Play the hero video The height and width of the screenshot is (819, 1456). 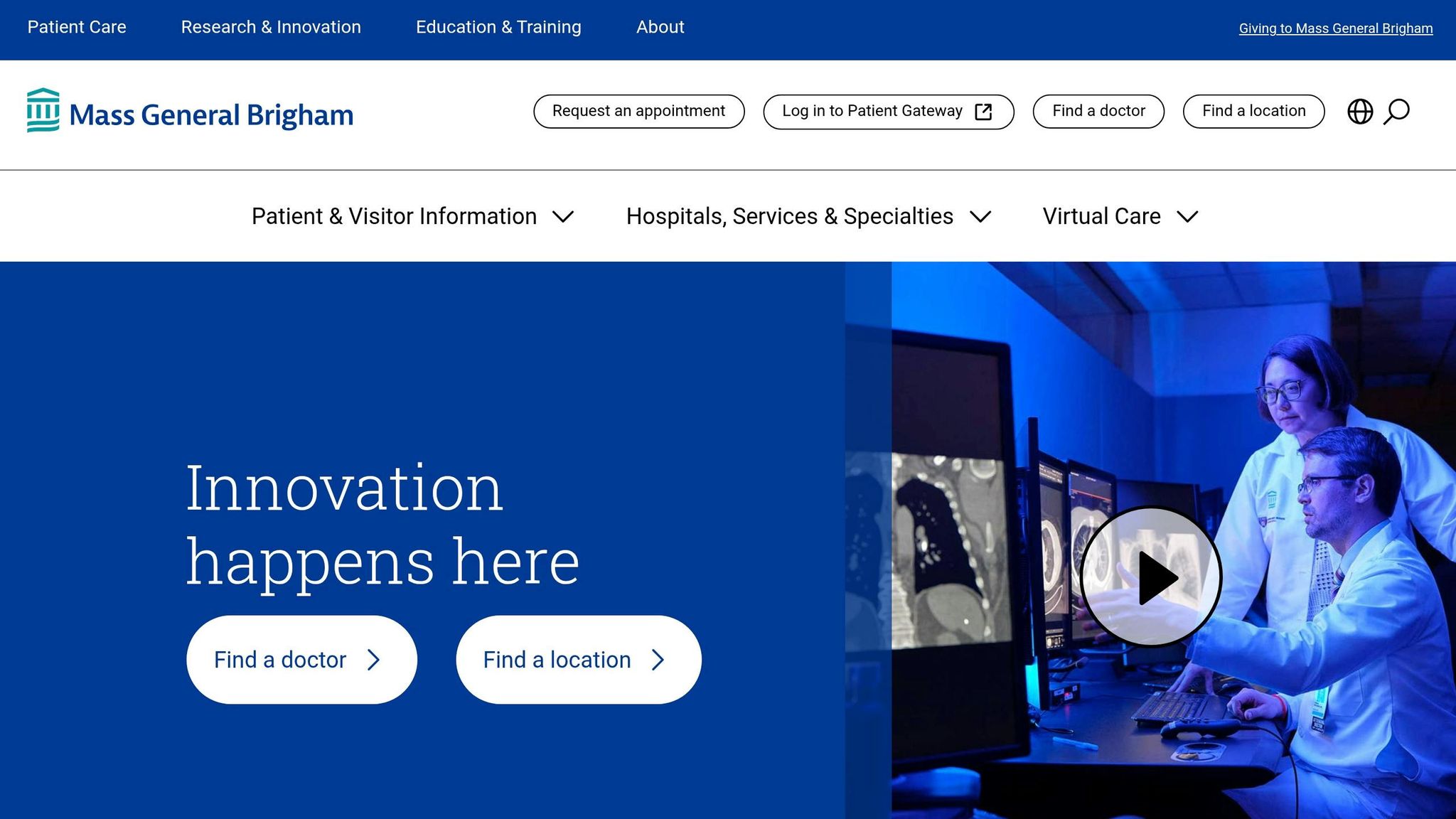[x=1150, y=577]
